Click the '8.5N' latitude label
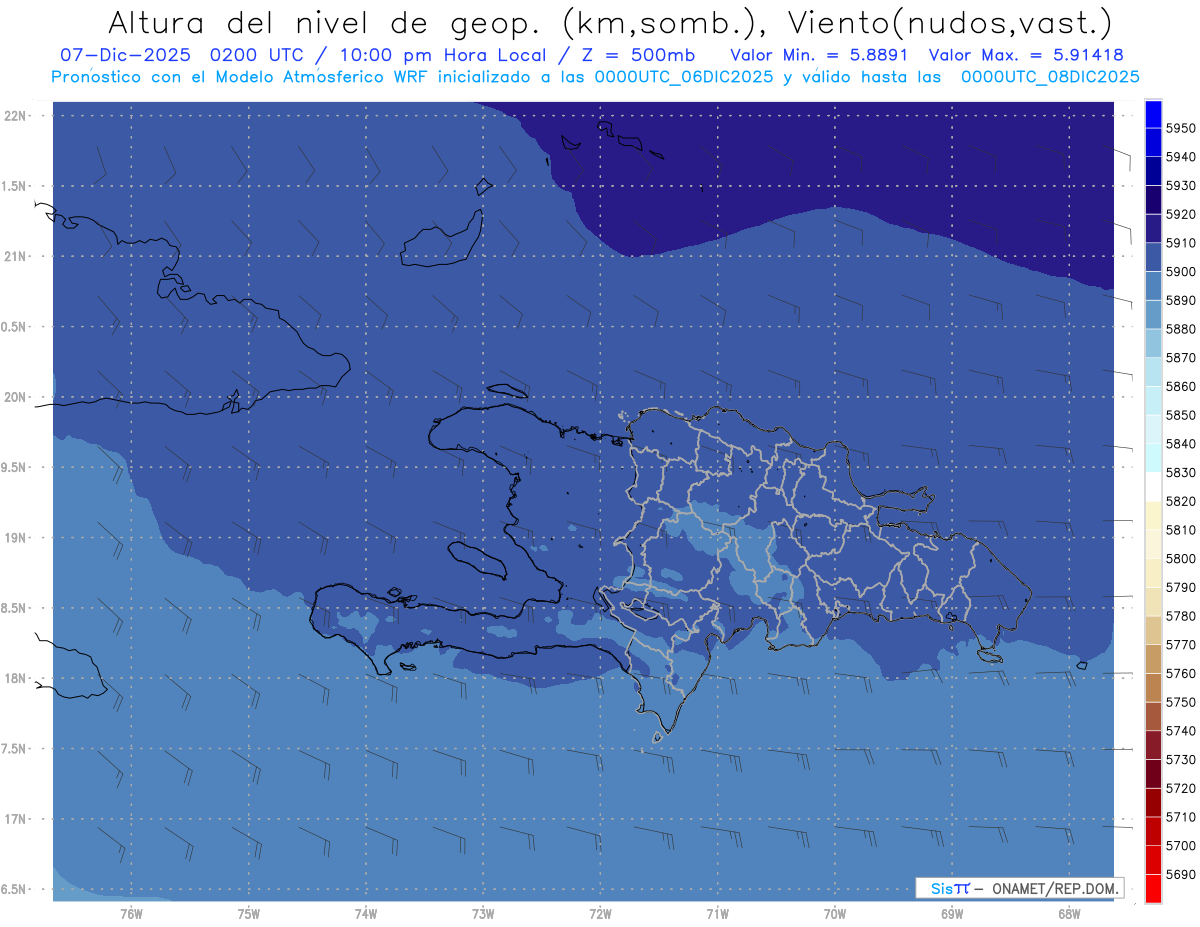Image resolution: width=1200 pixels, height=927 pixels. point(15,608)
